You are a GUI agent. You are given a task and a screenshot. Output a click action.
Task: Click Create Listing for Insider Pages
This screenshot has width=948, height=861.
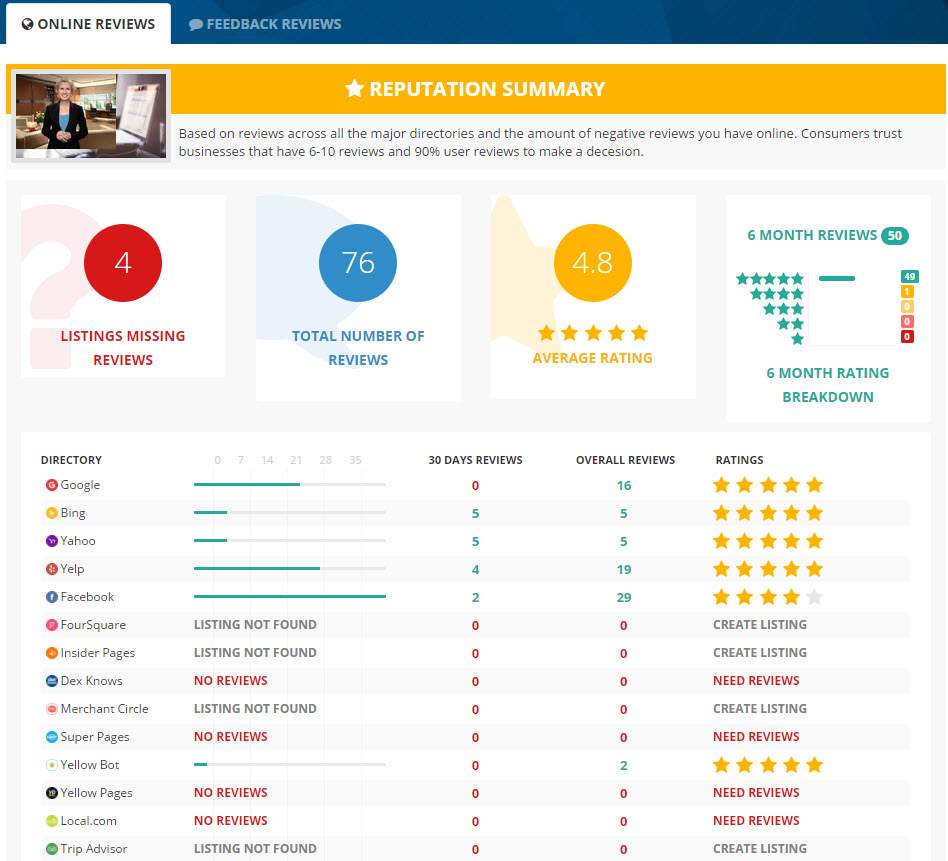click(x=759, y=653)
